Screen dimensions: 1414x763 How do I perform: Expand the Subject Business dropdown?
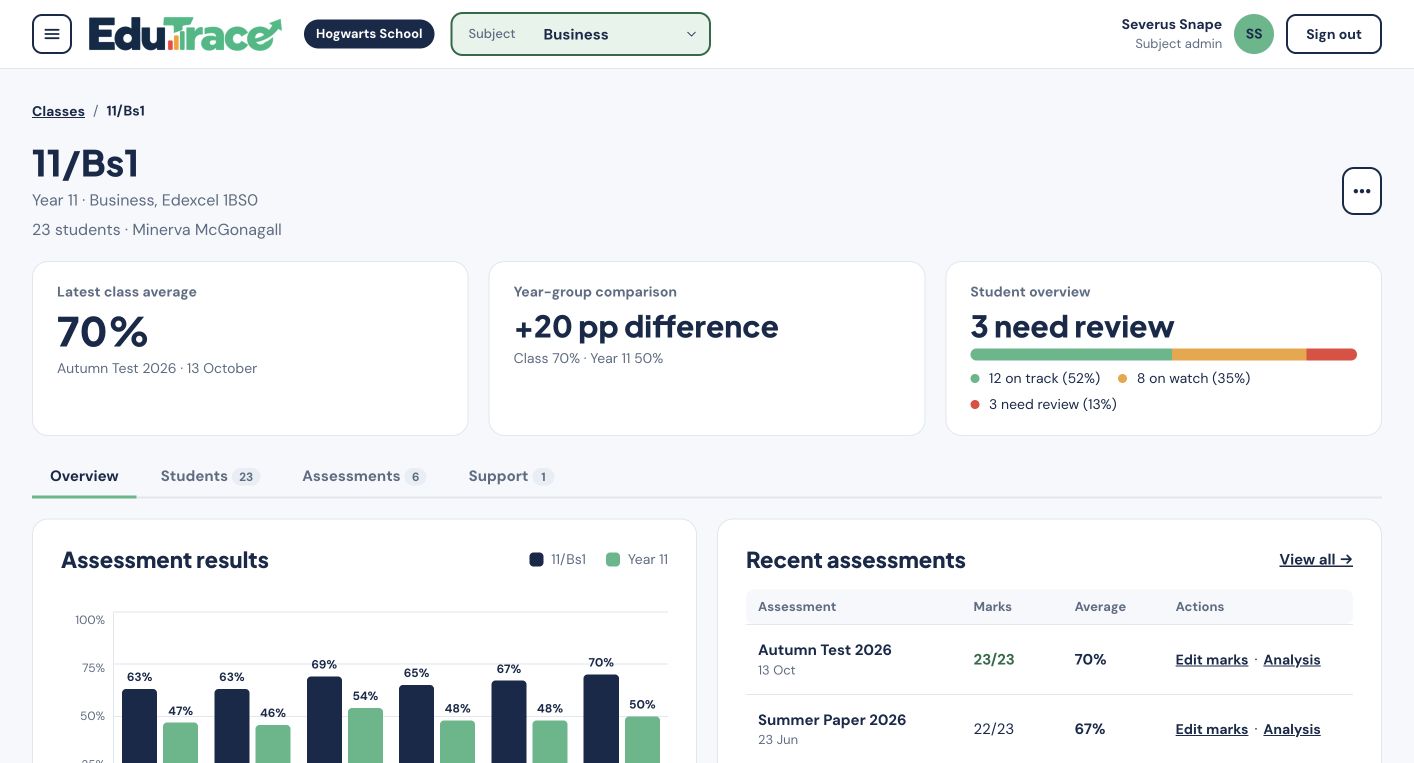tap(580, 34)
